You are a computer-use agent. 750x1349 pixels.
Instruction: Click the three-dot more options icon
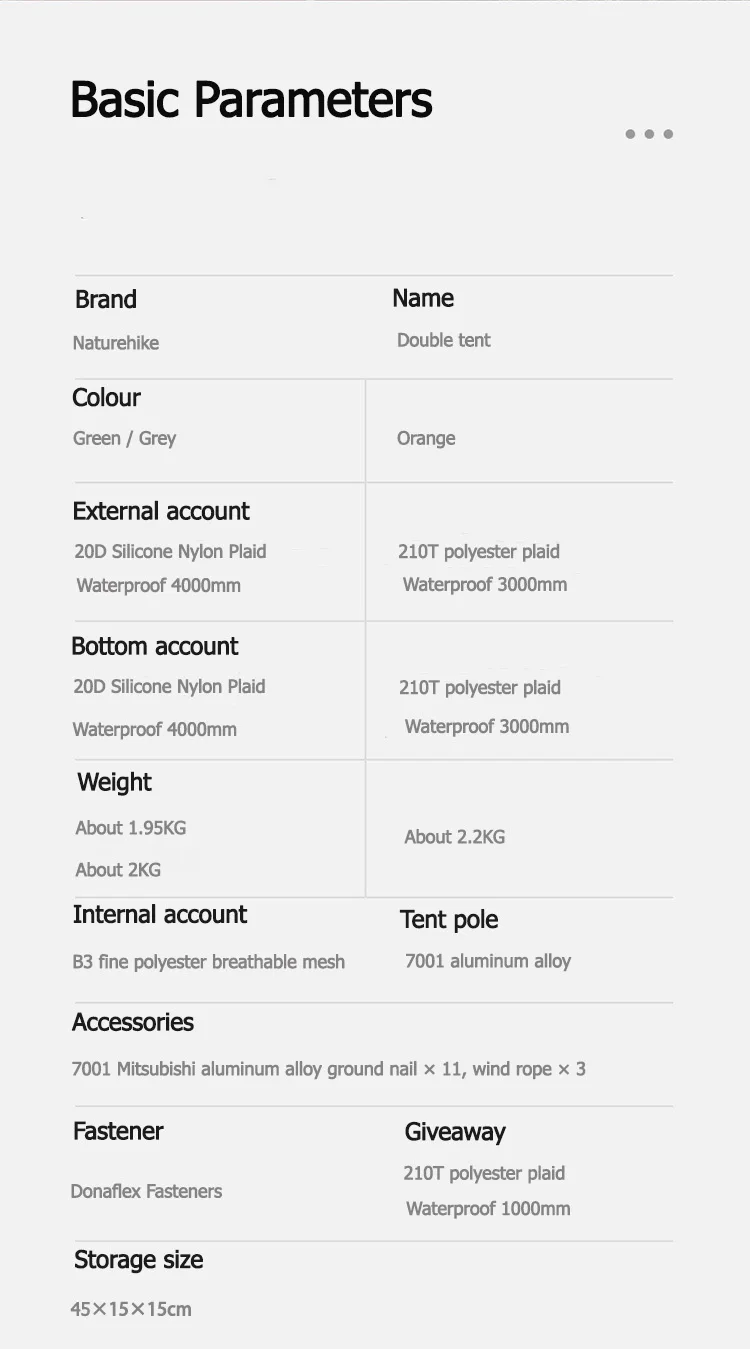[x=649, y=134]
